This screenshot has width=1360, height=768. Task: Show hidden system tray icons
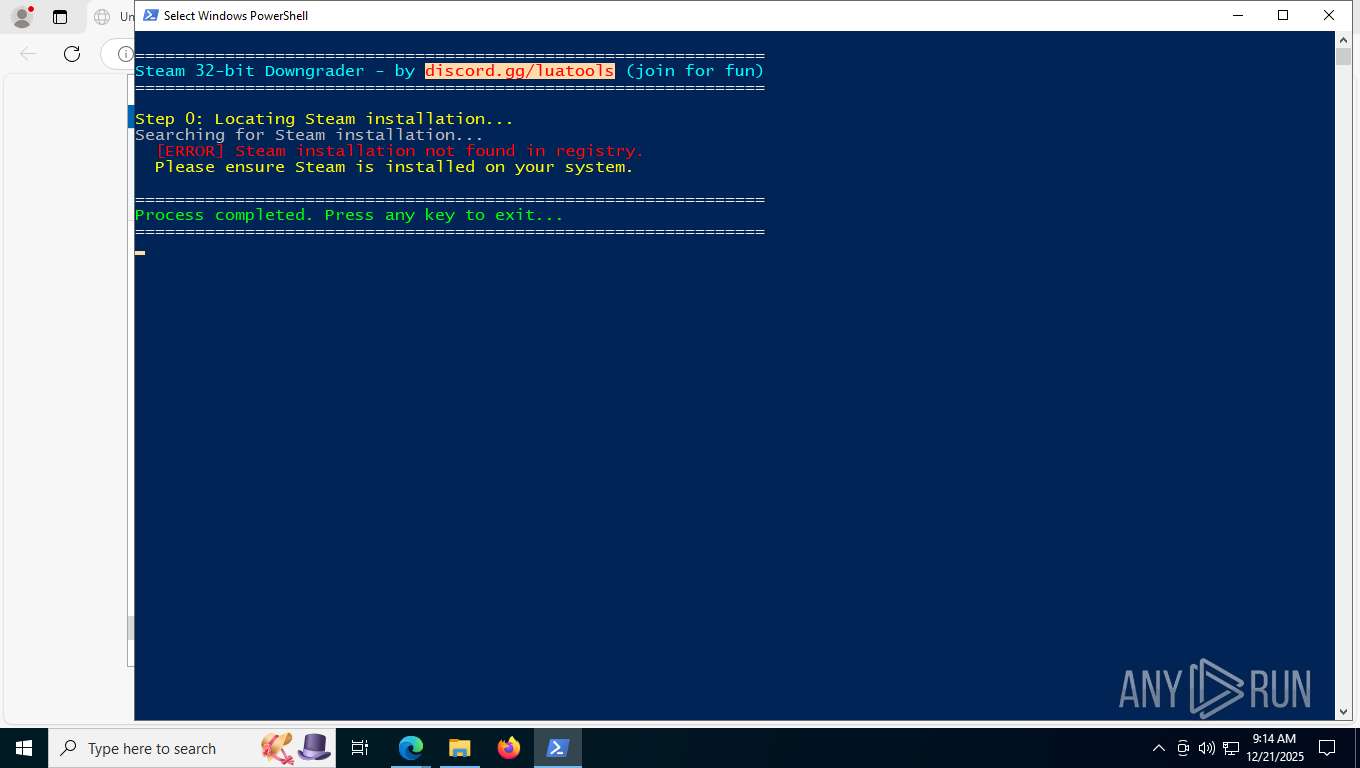pos(1159,748)
